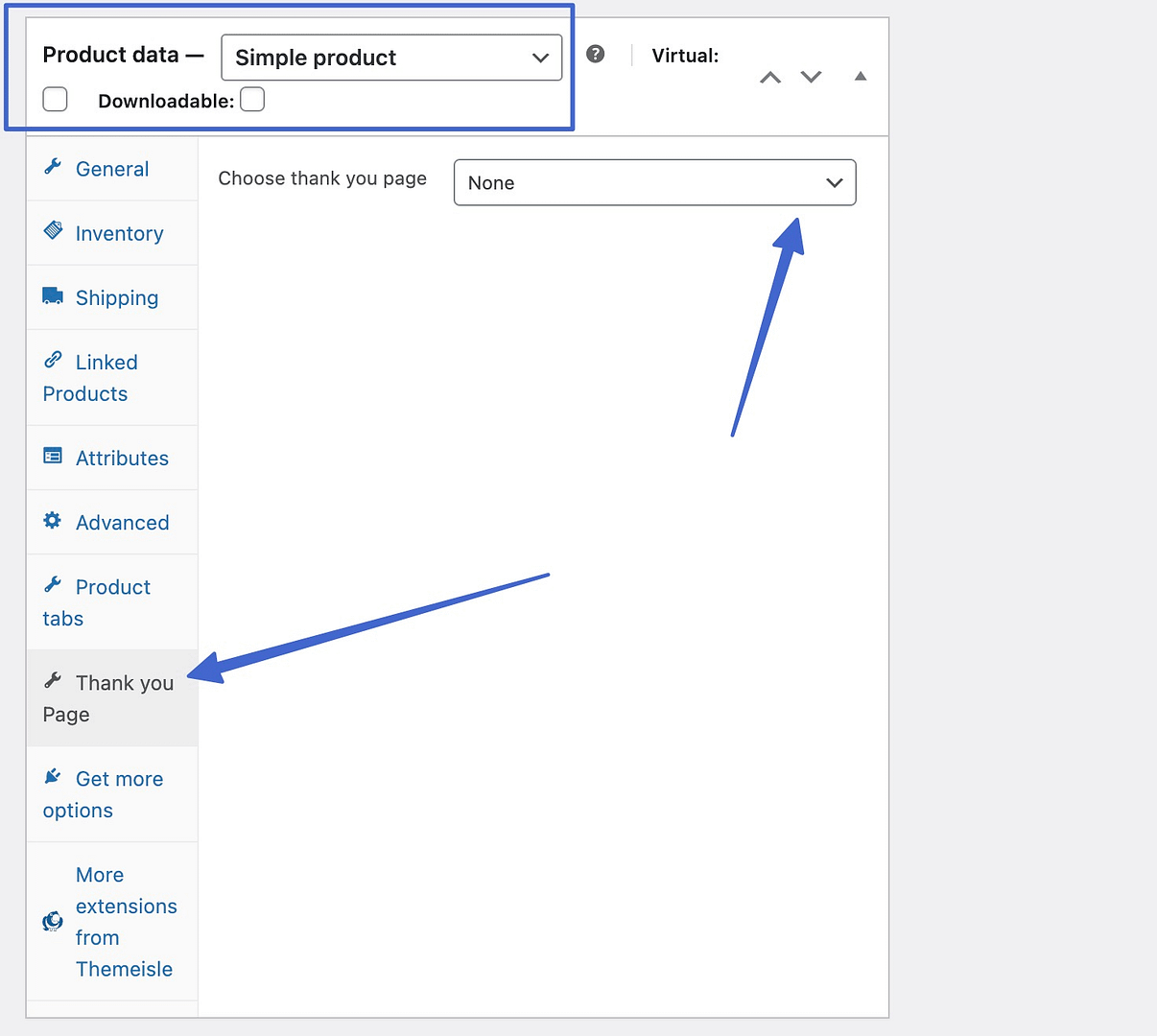1157x1036 pixels.
Task: Collapse the Product data panel with triangle toggle
Action: point(861,77)
